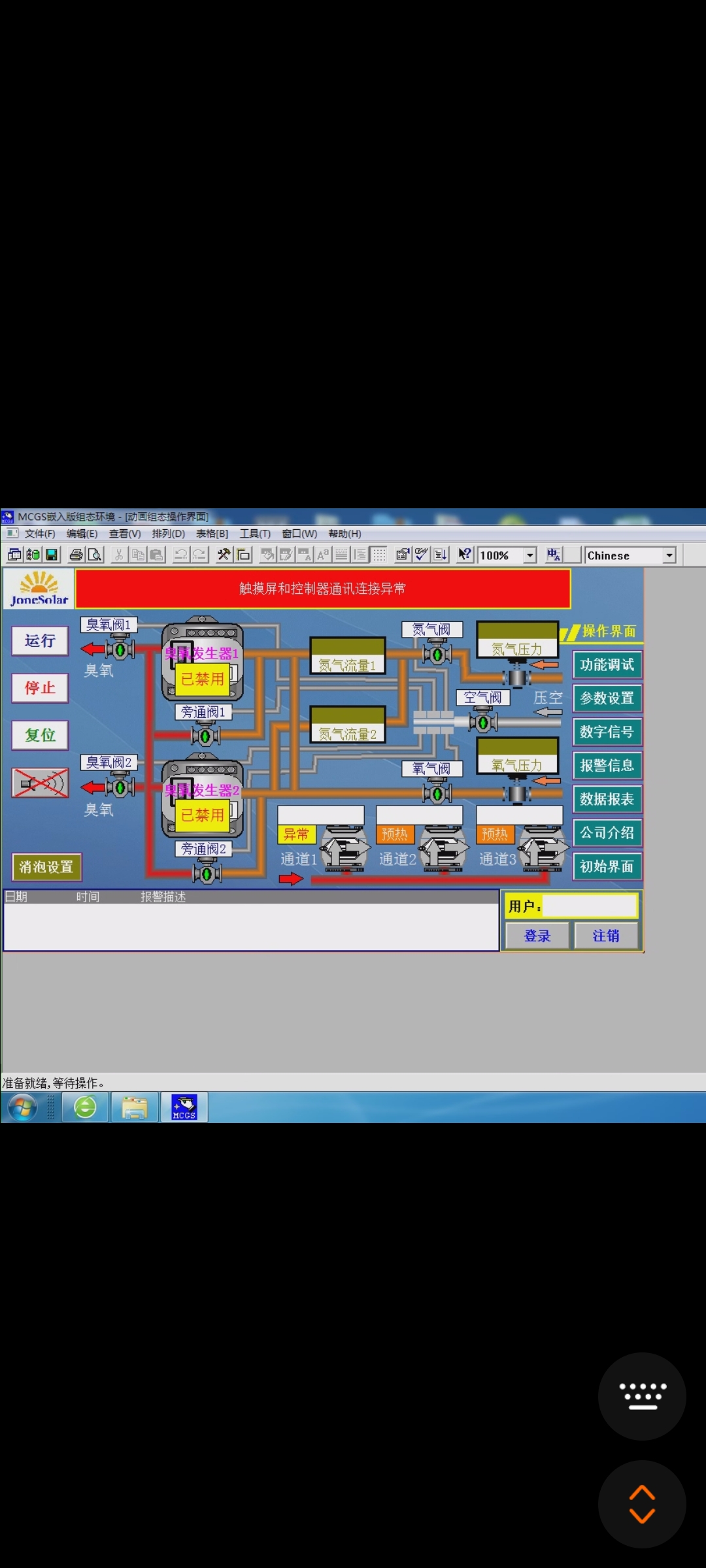Click the Windows Start orb
Image resolution: width=706 pixels, height=1568 pixels.
(x=23, y=1107)
